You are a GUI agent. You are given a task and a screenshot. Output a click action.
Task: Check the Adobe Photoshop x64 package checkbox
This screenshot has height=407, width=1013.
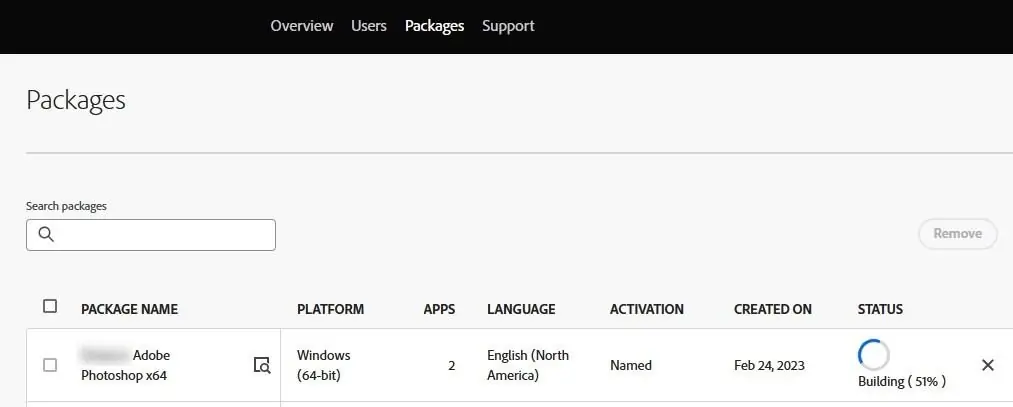point(50,365)
